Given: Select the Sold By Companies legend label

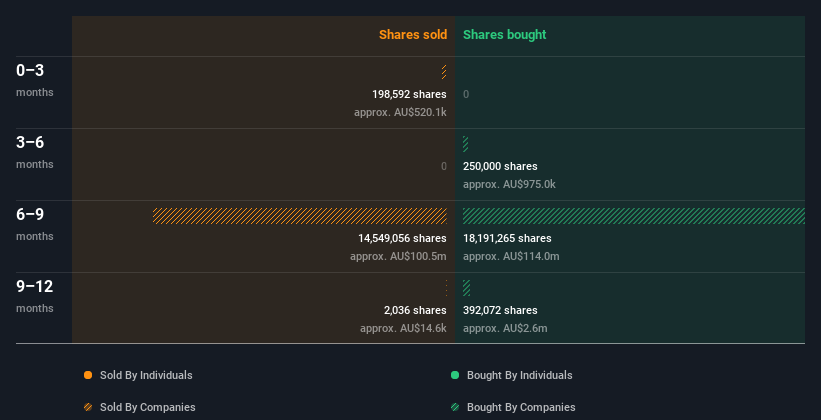Looking at the screenshot, I should click(148, 407).
